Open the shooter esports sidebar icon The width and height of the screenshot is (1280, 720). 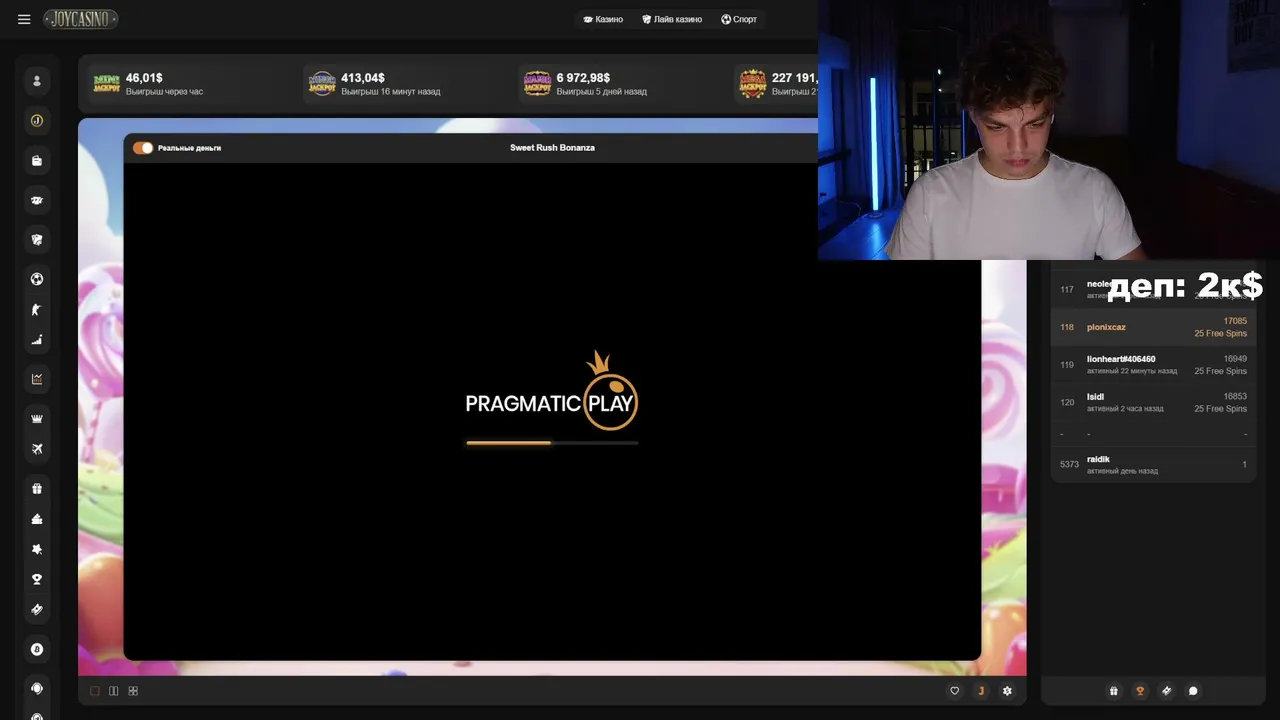(37, 310)
